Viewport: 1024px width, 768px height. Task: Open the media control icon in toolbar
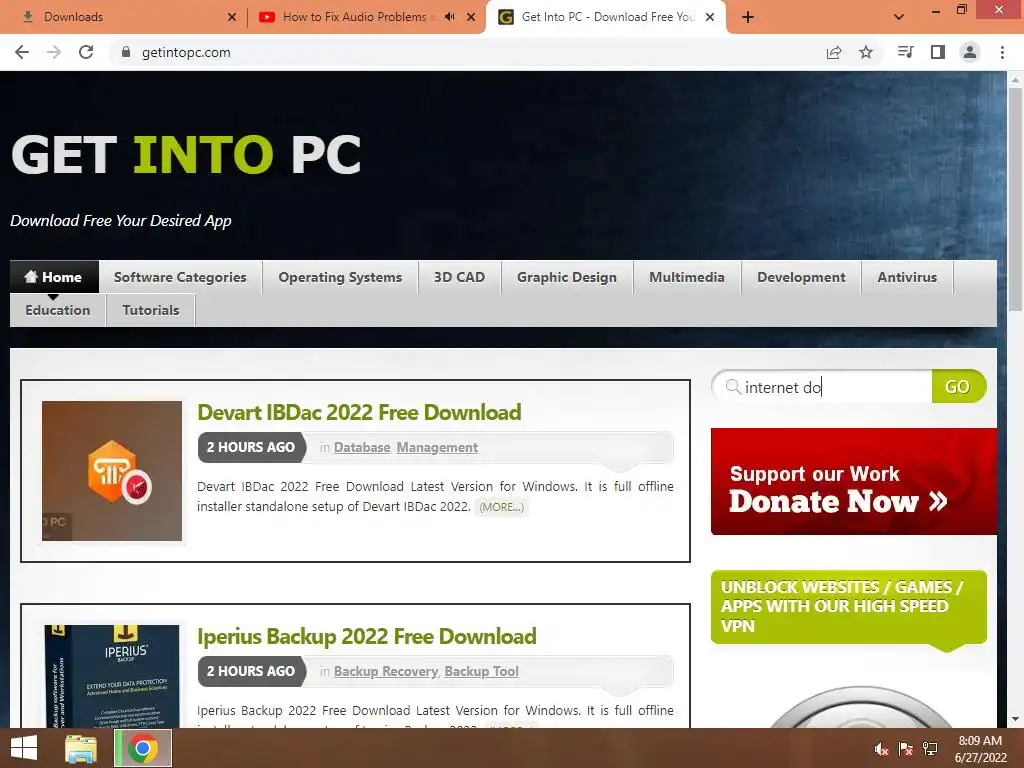pos(905,52)
